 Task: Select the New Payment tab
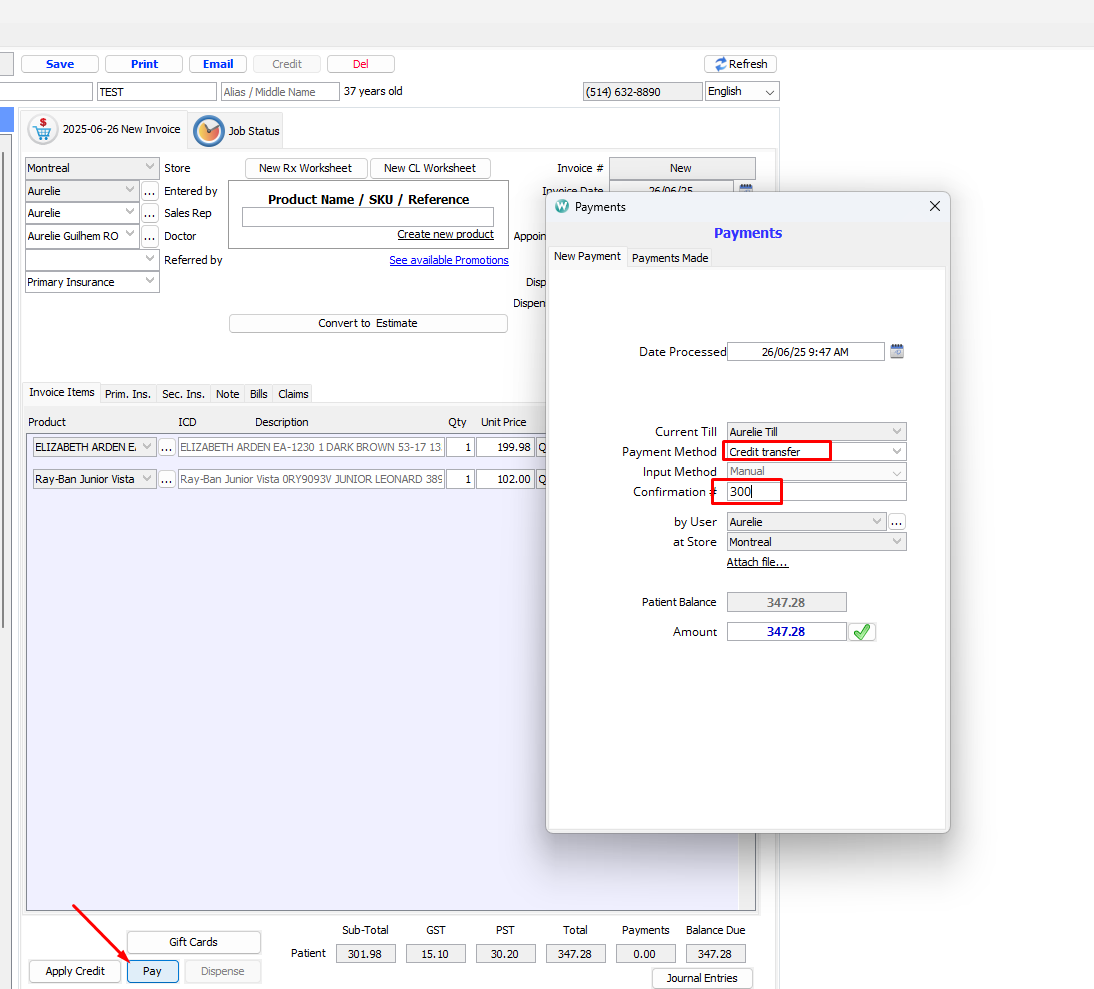587,257
